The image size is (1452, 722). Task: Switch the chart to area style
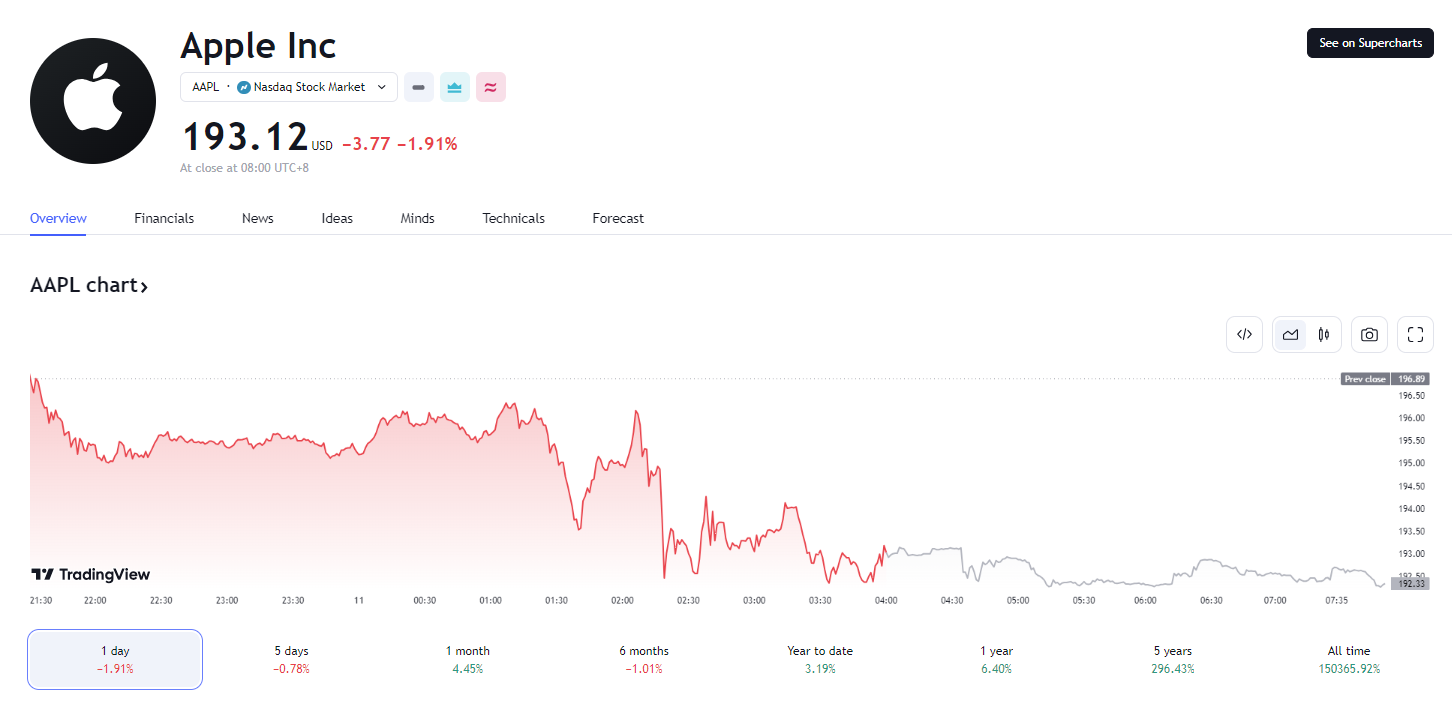pyautogui.click(x=1290, y=335)
